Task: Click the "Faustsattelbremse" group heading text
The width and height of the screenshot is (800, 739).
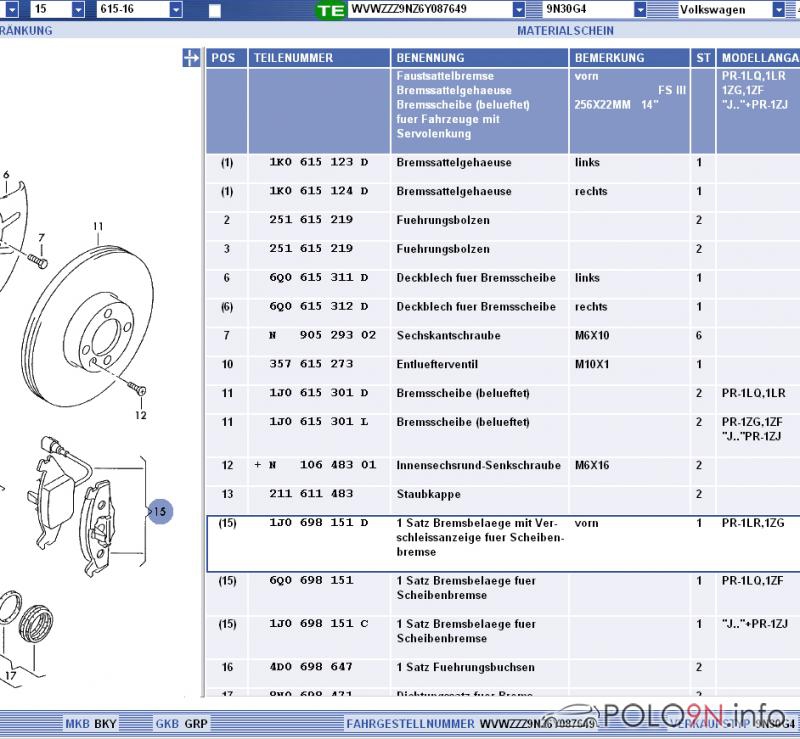Action: (445, 76)
